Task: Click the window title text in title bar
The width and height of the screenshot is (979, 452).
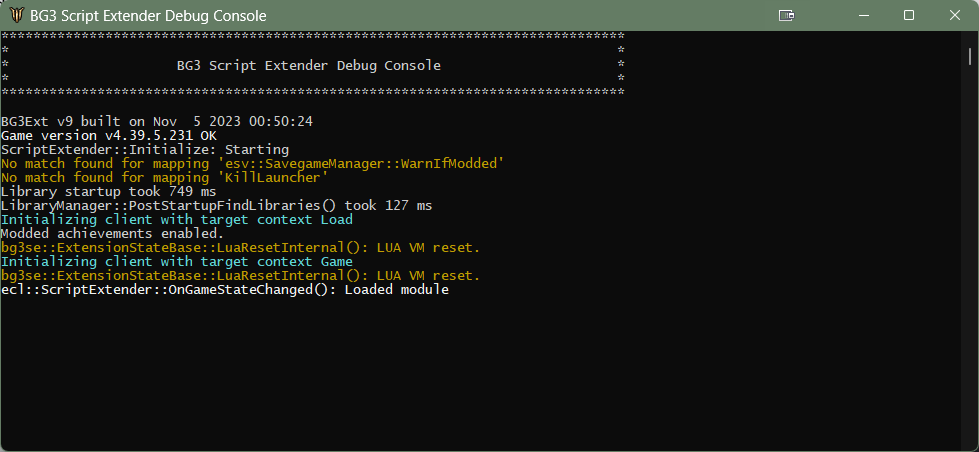Action: point(149,16)
